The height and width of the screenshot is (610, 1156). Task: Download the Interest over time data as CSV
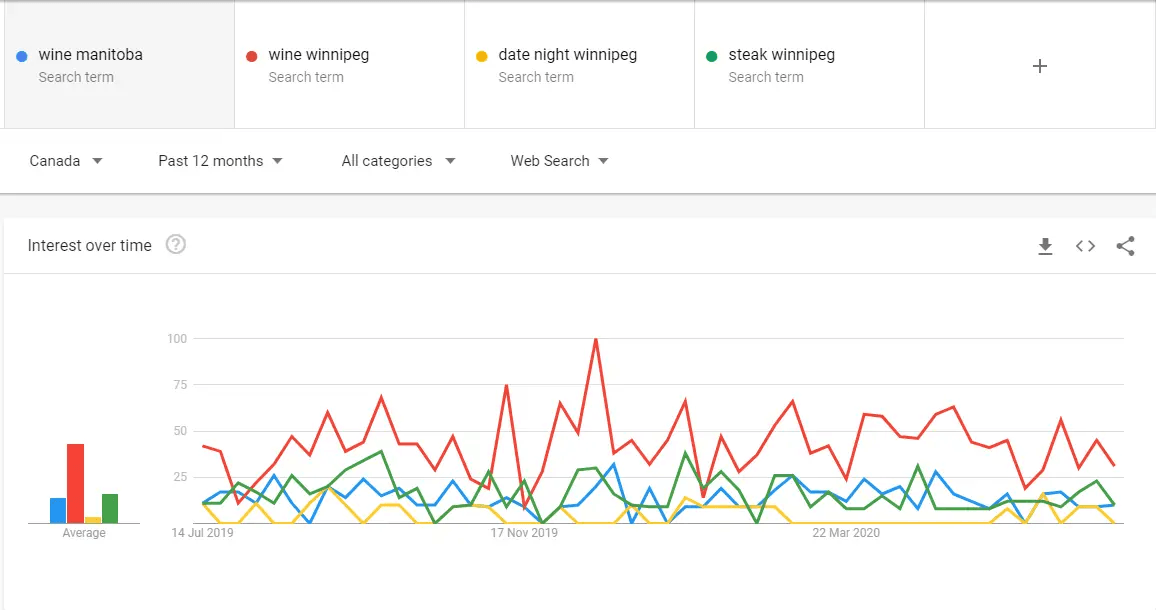tap(1045, 246)
